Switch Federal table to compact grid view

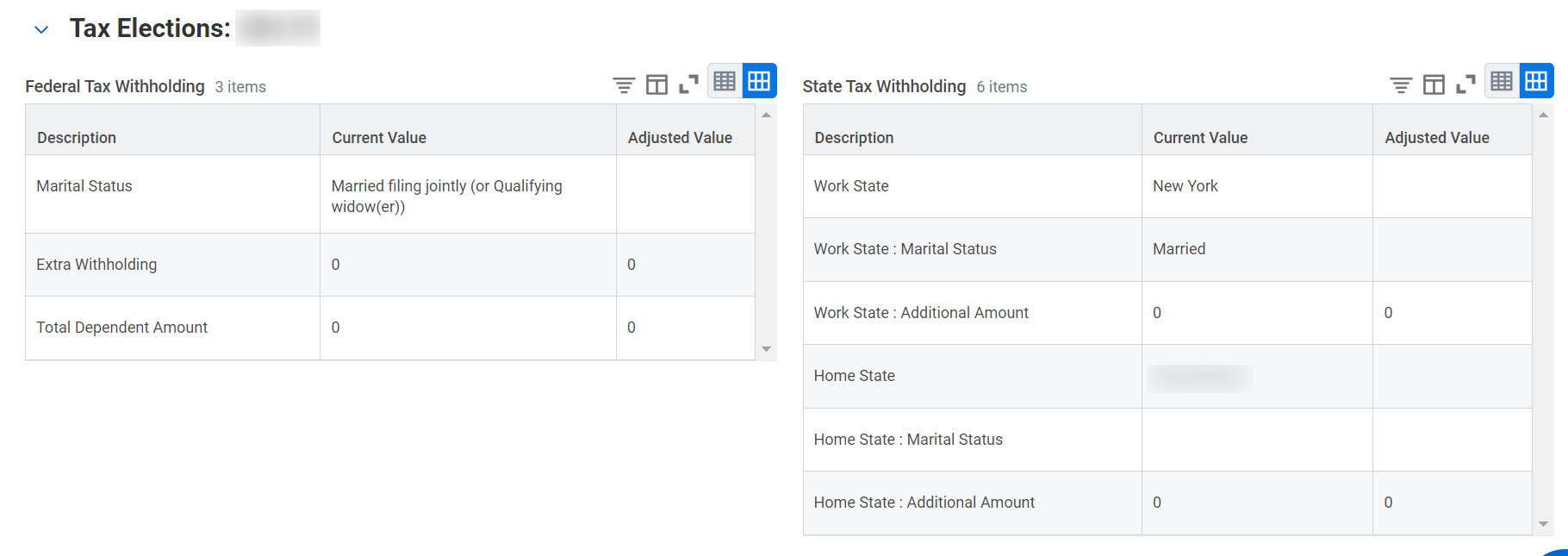(725, 81)
